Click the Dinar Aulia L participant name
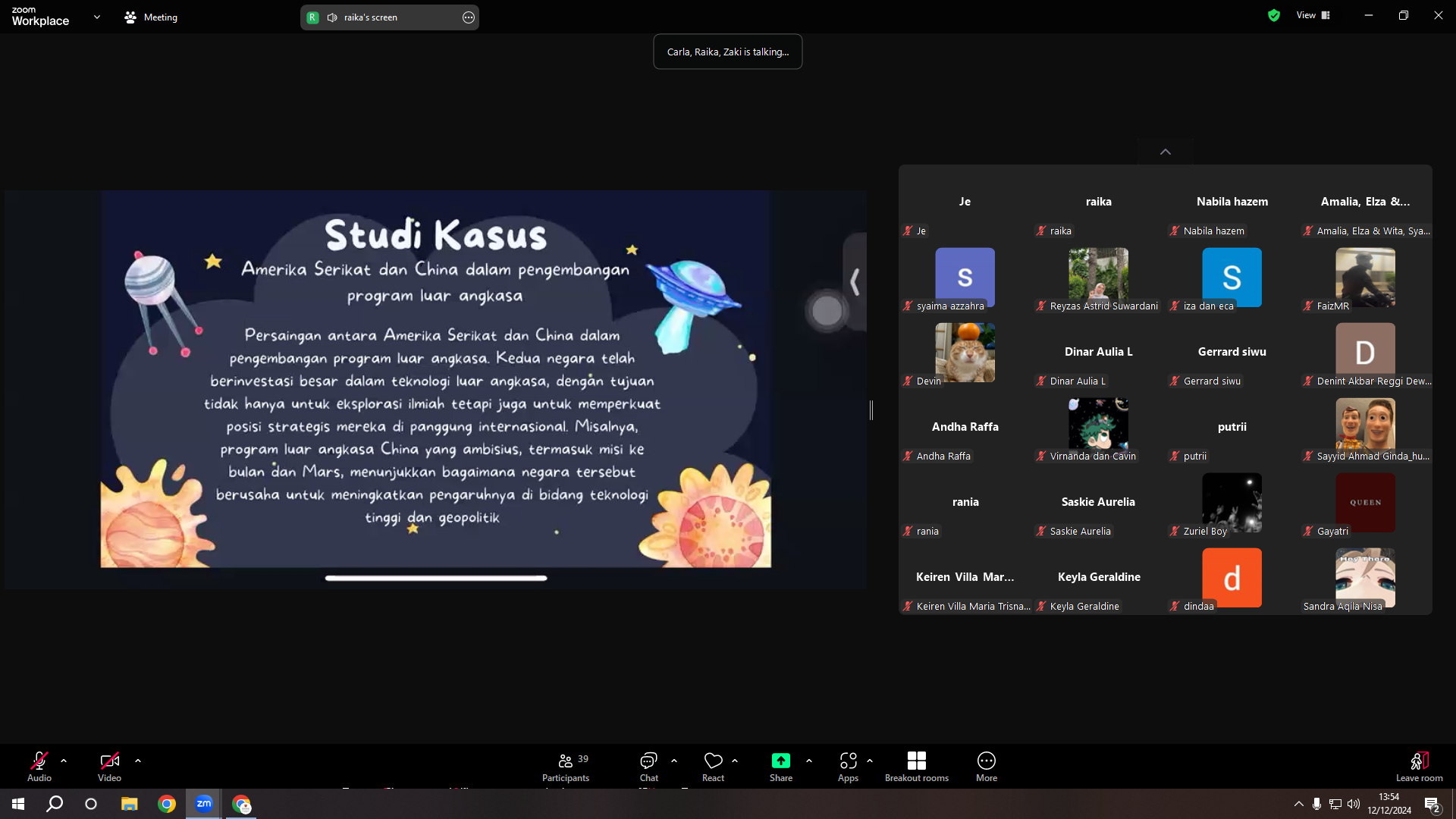 [1098, 352]
